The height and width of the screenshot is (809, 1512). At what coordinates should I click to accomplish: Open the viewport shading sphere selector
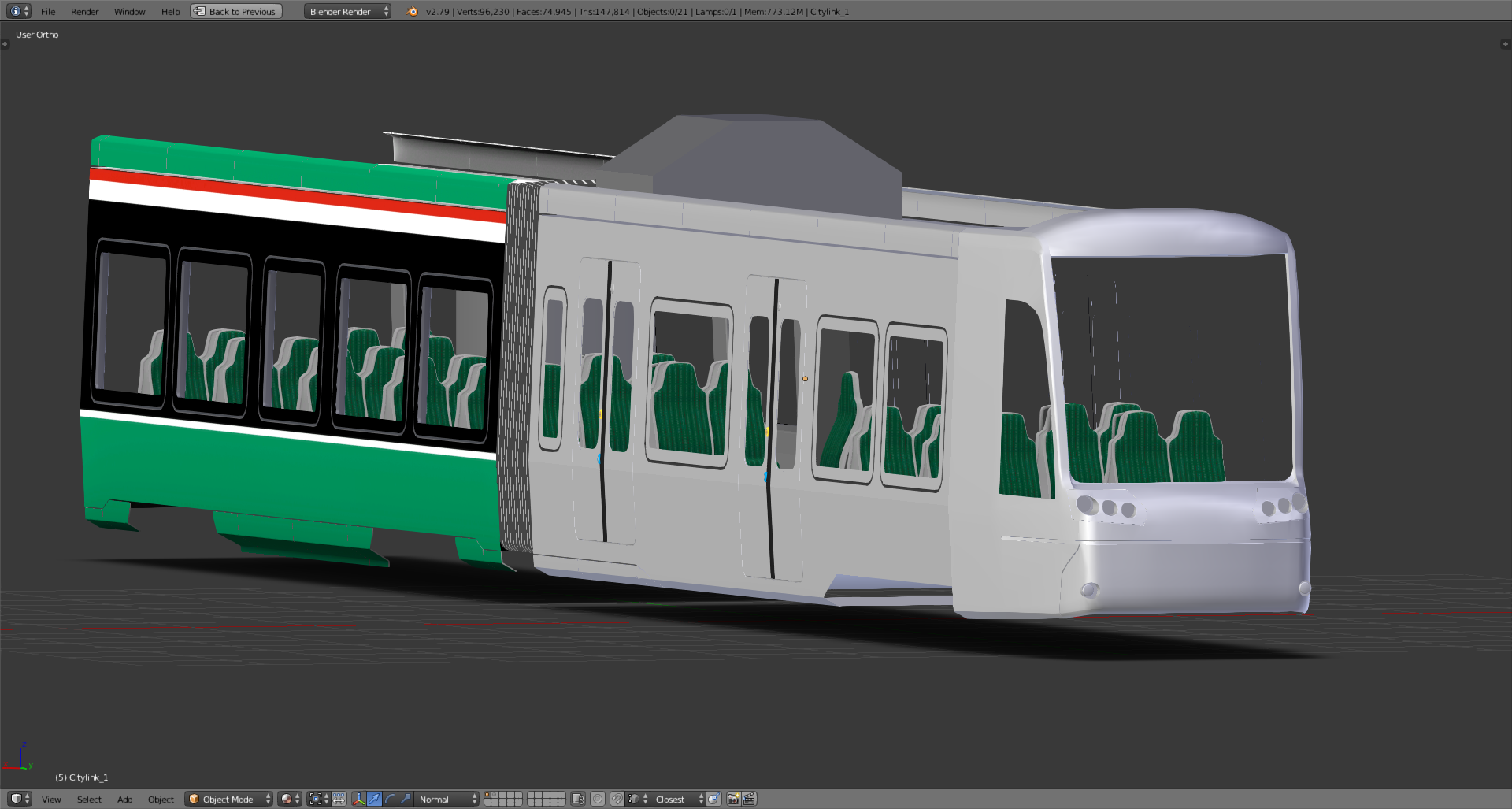[289, 799]
